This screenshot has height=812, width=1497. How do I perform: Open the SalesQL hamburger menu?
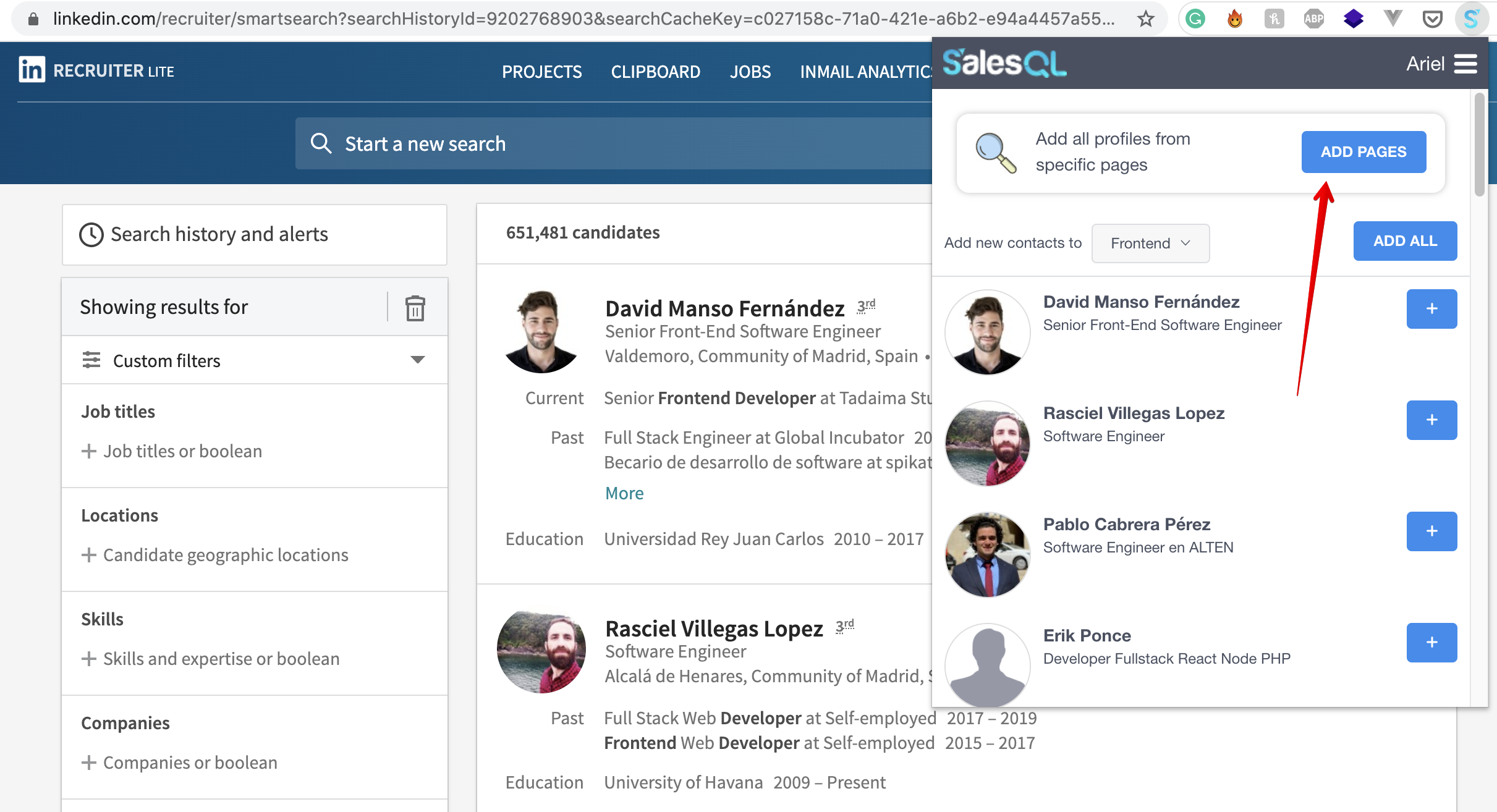click(1465, 64)
